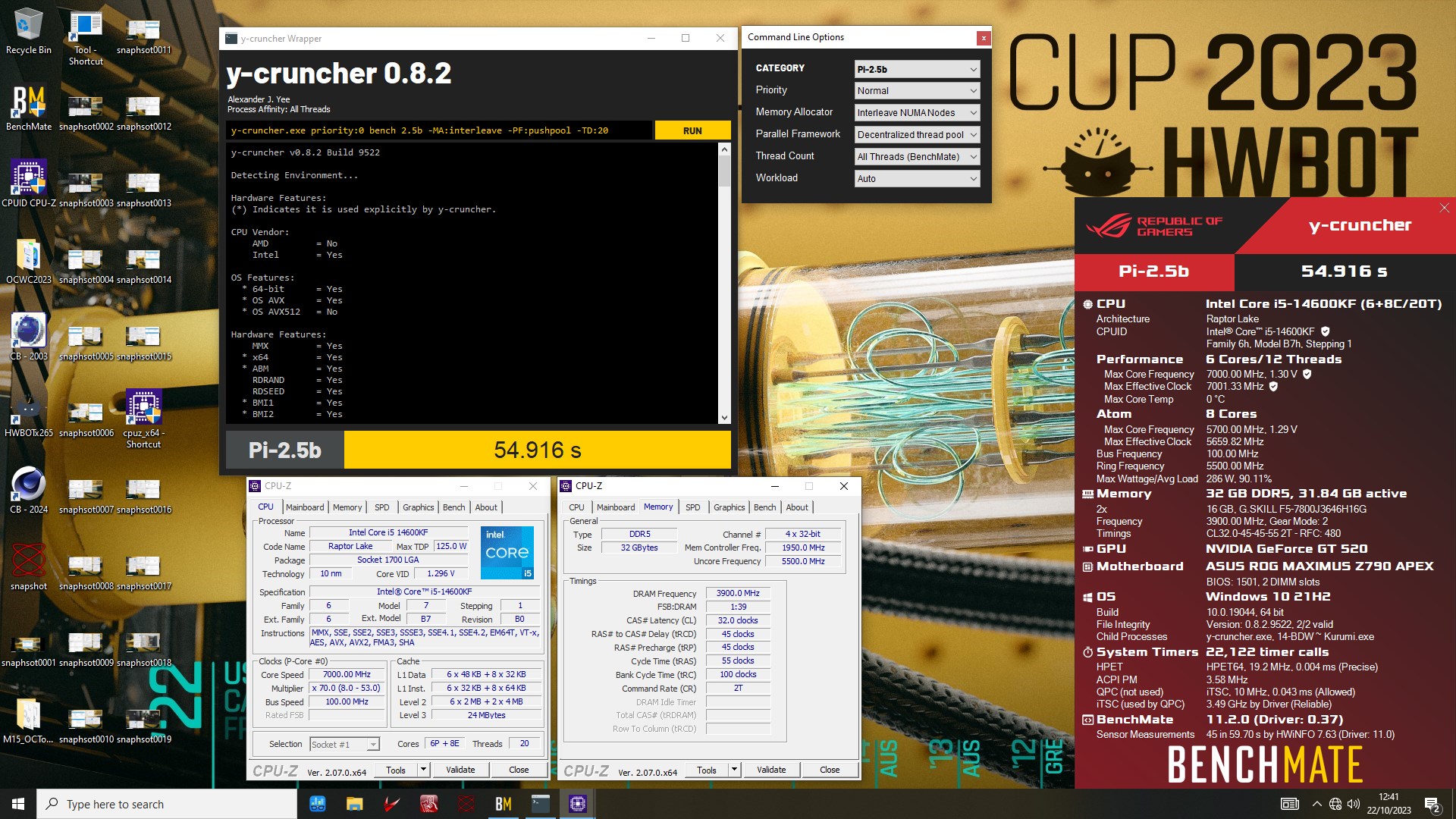This screenshot has height=819, width=1456.
Task: Open Graphics tab in left CPU-Z window
Action: (419, 507)
